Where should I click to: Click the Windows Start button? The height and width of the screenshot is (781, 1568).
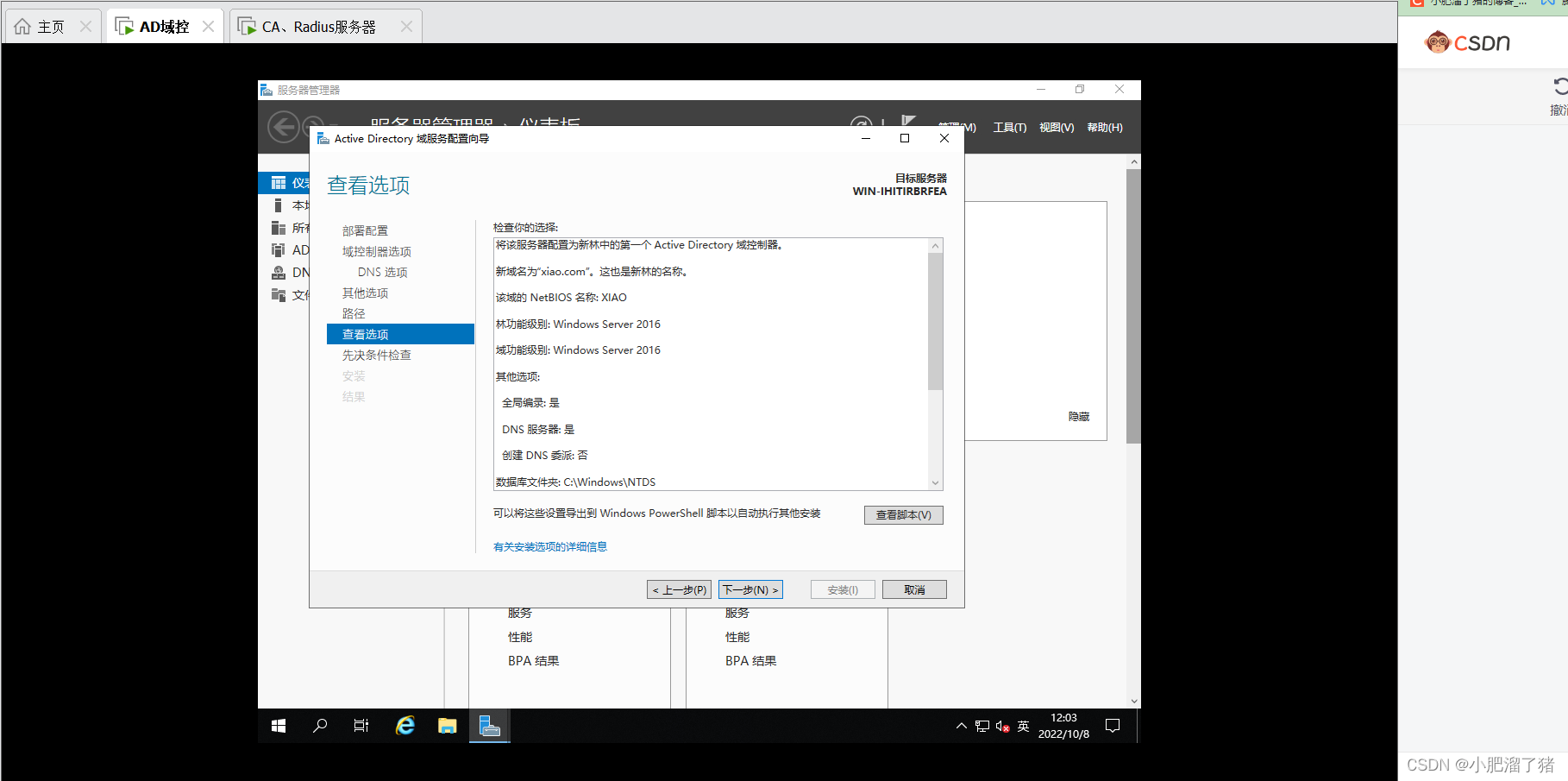(x=279, y=726)
